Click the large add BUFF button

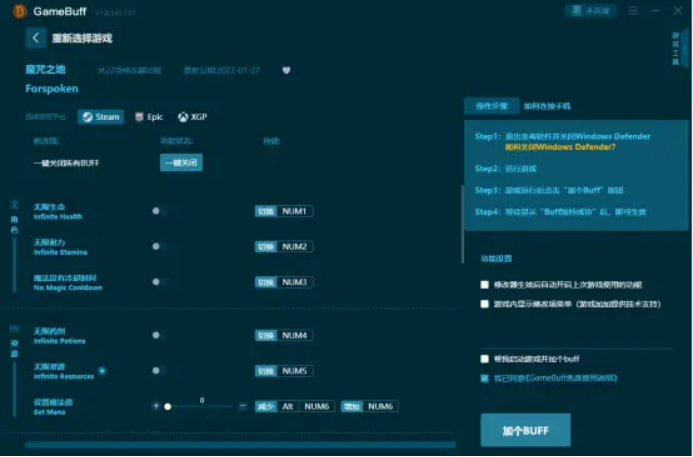point(525,430)
